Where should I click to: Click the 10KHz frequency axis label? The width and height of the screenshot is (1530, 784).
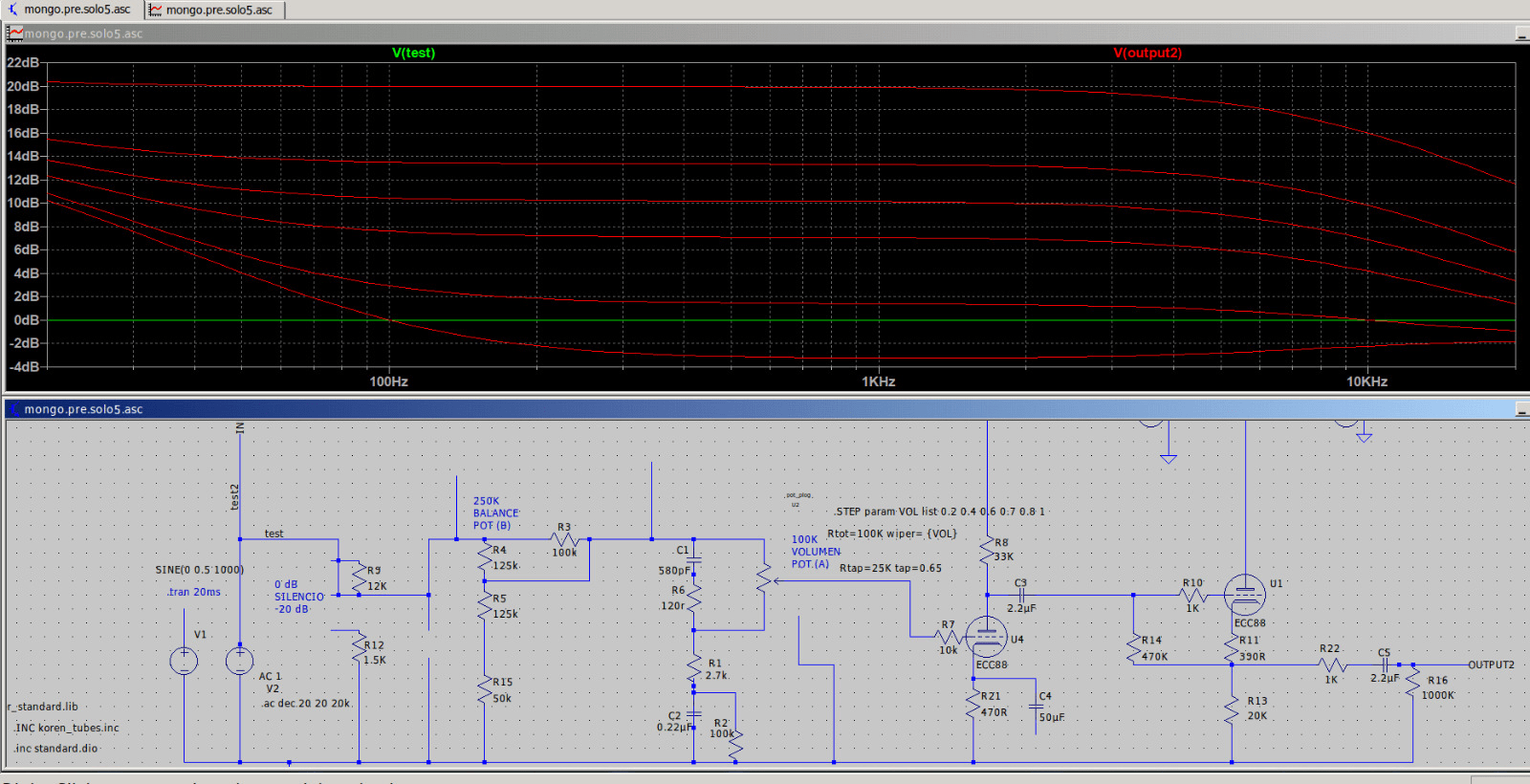[x=1367, y=381]
